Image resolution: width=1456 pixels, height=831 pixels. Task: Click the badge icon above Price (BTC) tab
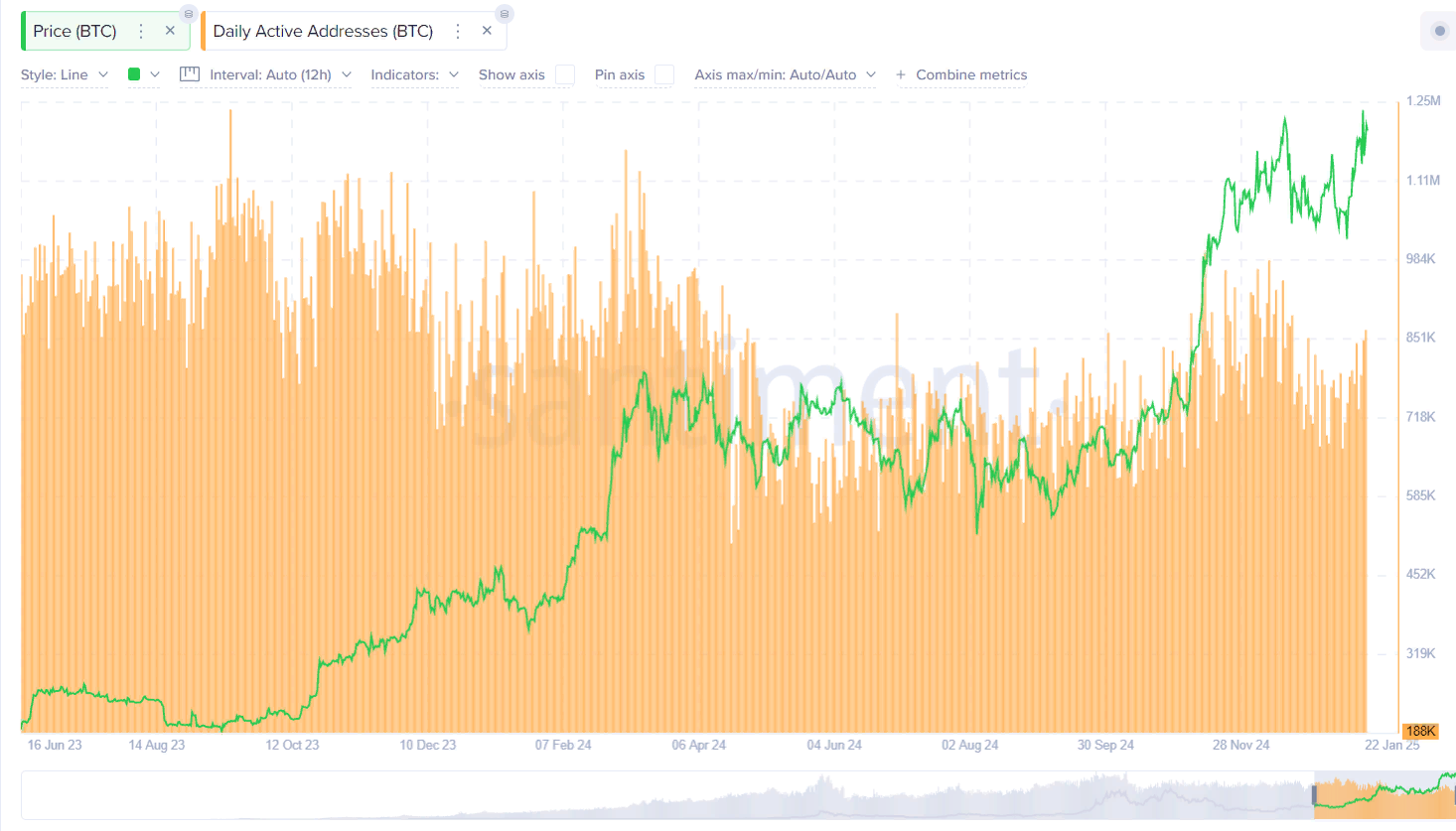pyautogui.click(x=189, y=14)
